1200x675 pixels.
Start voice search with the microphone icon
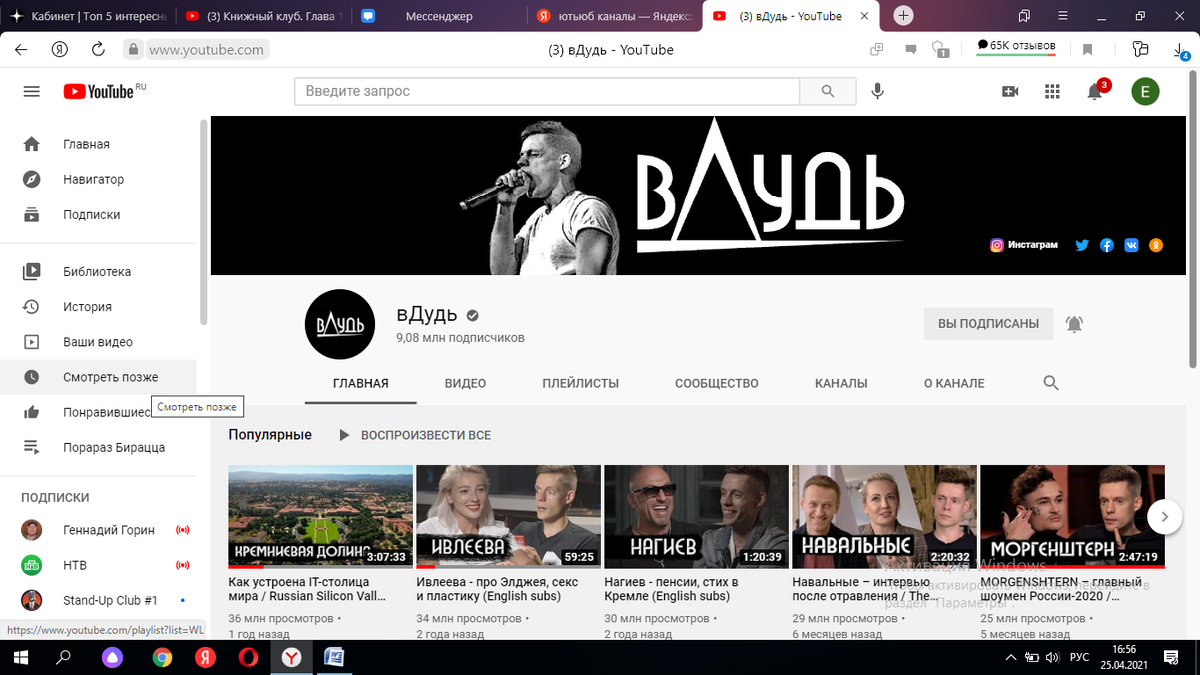click(x=877, y=91)
